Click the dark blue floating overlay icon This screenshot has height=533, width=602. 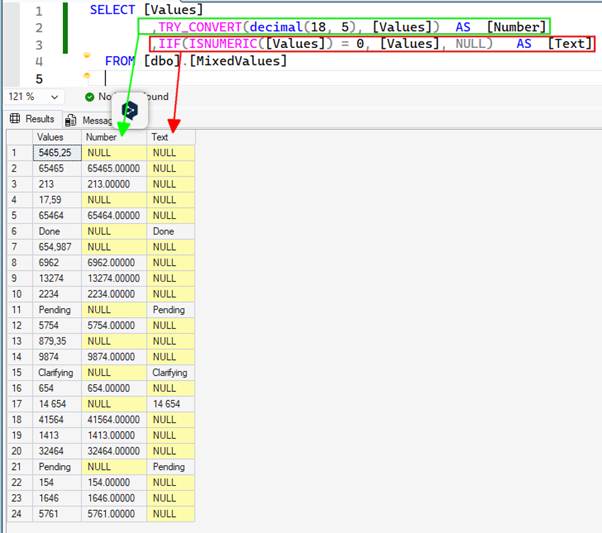(131, 110)
